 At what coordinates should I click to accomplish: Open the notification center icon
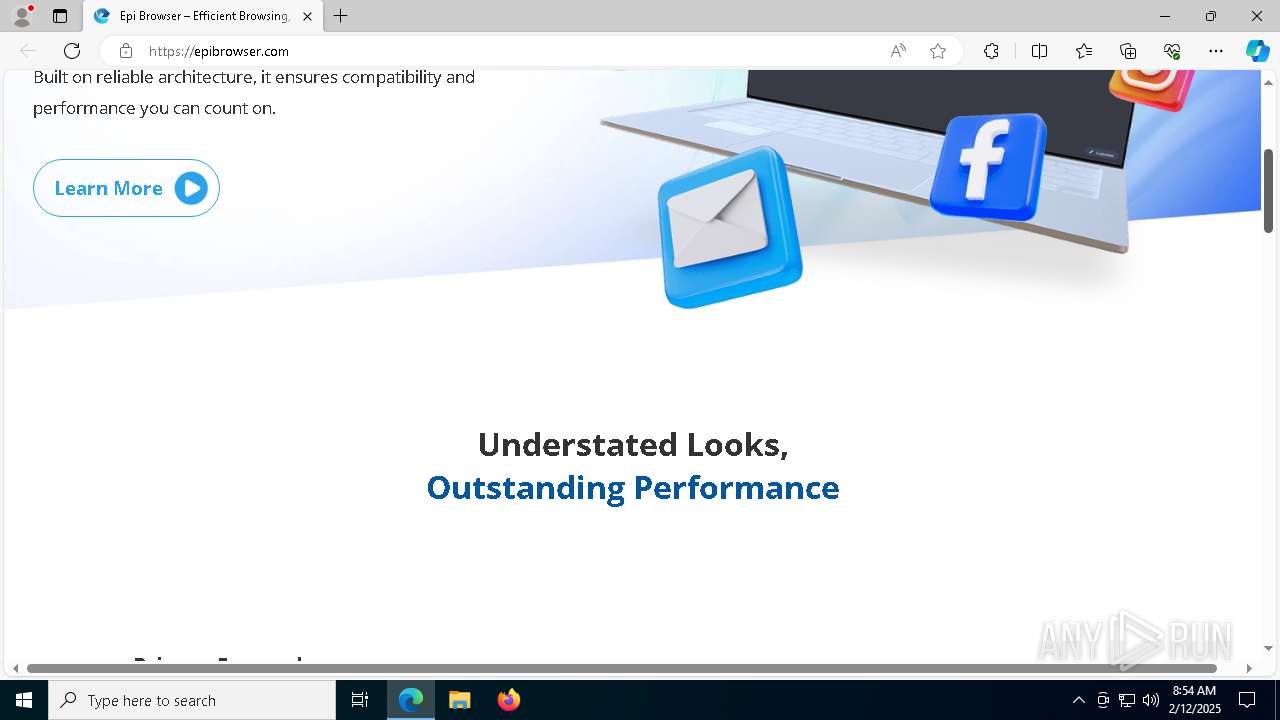(1247, 700)
